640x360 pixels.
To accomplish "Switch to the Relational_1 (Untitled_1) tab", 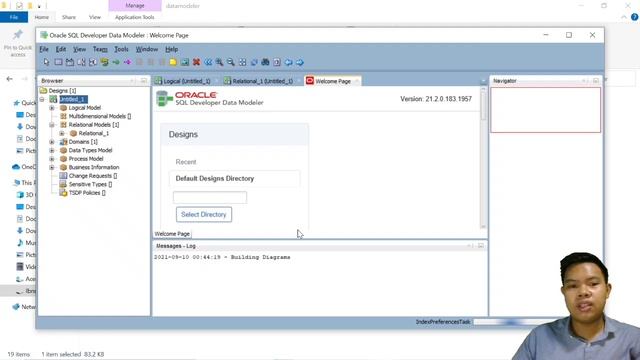I will (x=262, y=81).
